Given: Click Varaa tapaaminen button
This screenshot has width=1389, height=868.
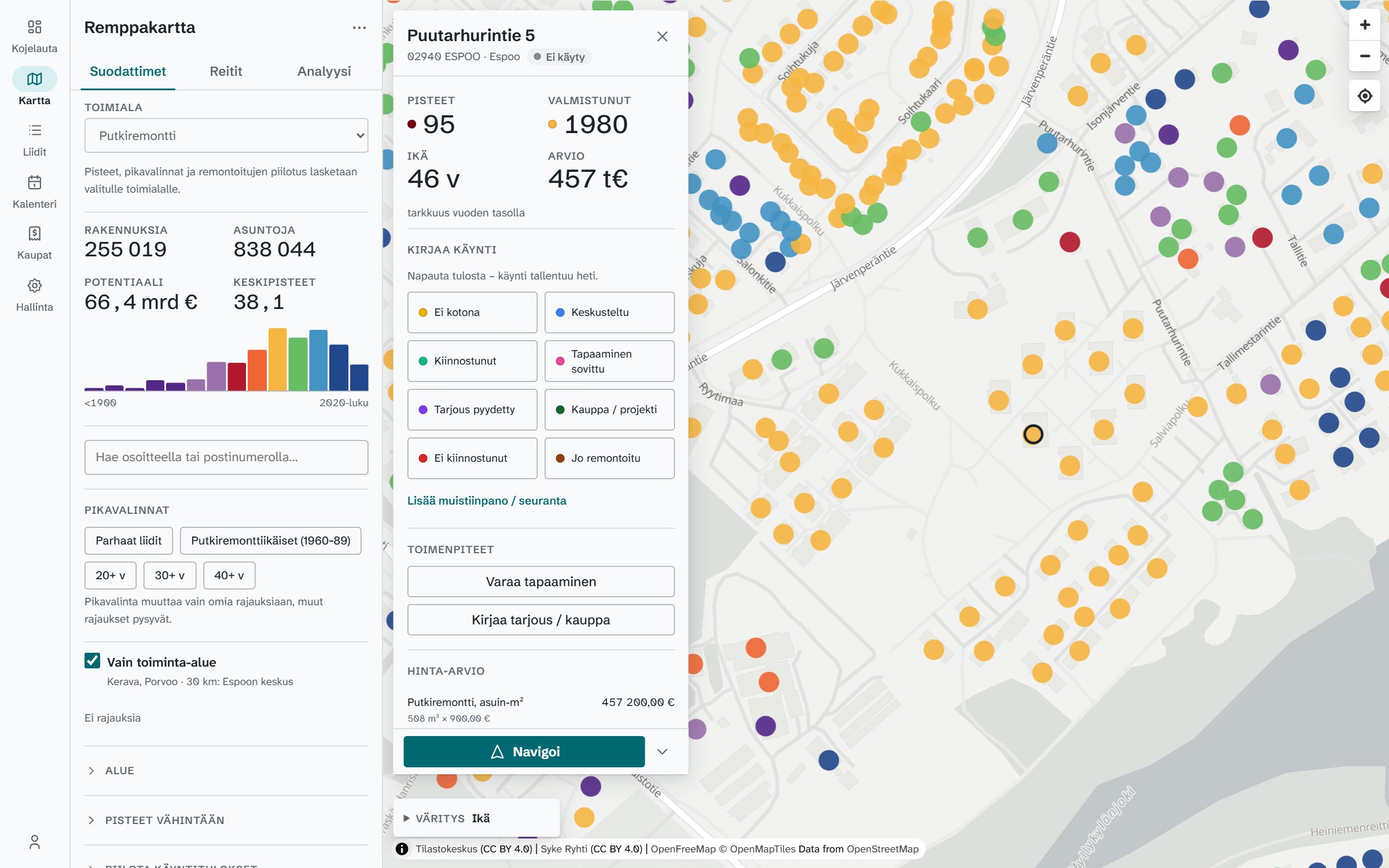Looking at the screenshot, I should click(541, 582).
